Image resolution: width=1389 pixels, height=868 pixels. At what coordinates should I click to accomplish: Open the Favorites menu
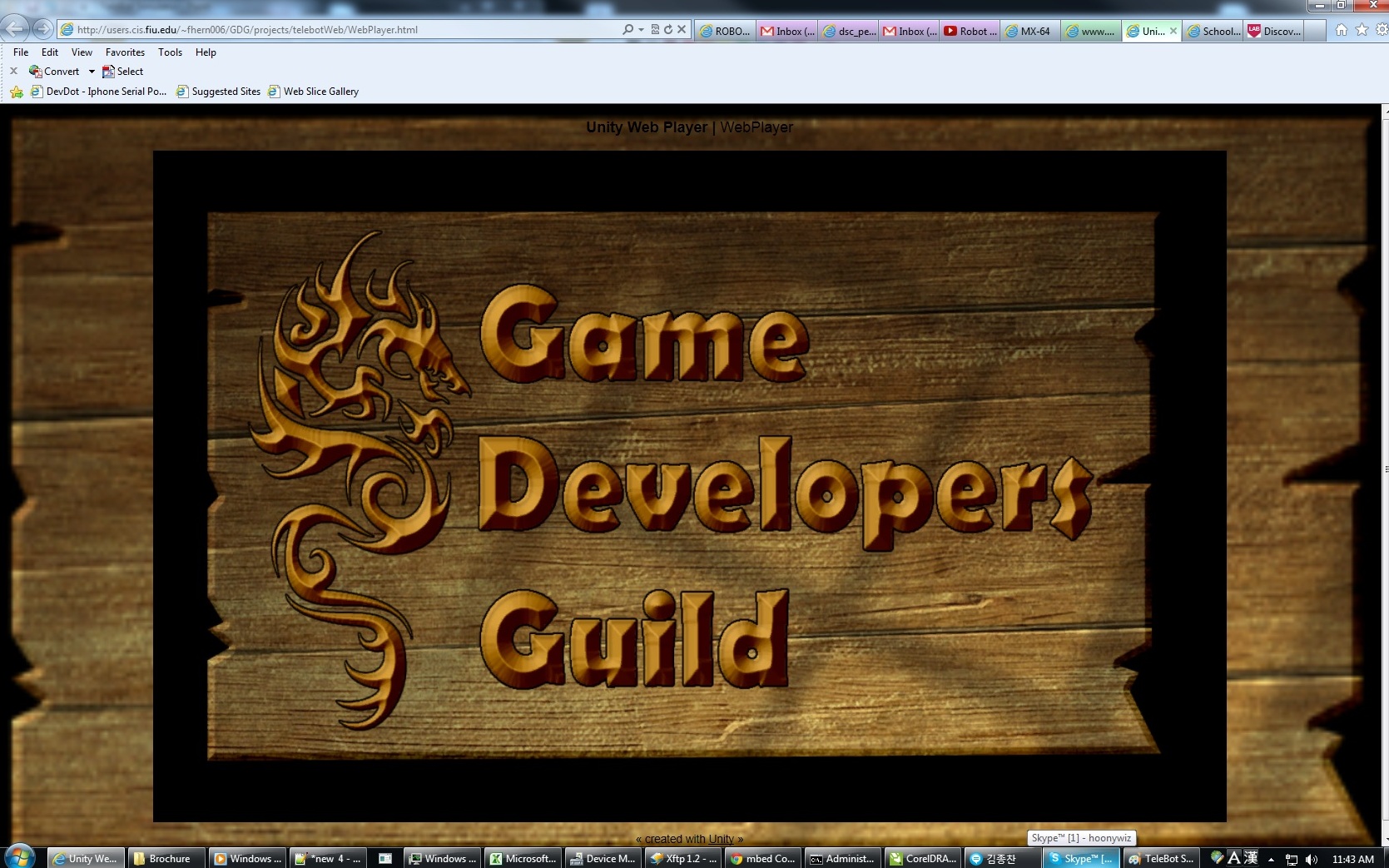click(125, 52)
